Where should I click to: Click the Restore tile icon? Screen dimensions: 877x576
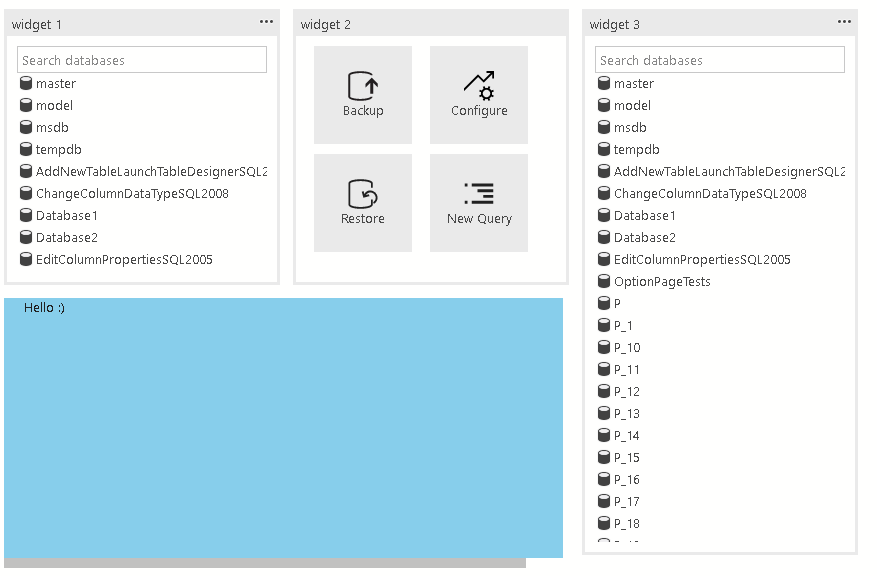click(x=362, y=193)
